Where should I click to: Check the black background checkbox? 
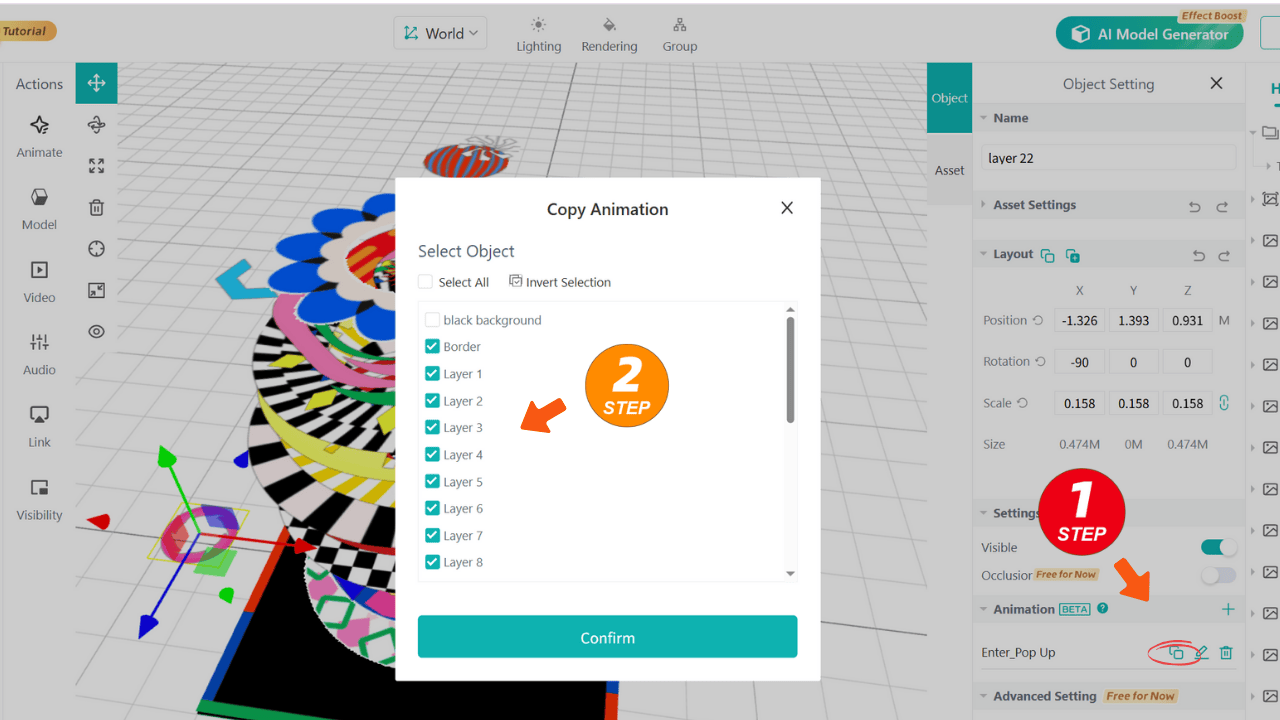tap(431, 319)
